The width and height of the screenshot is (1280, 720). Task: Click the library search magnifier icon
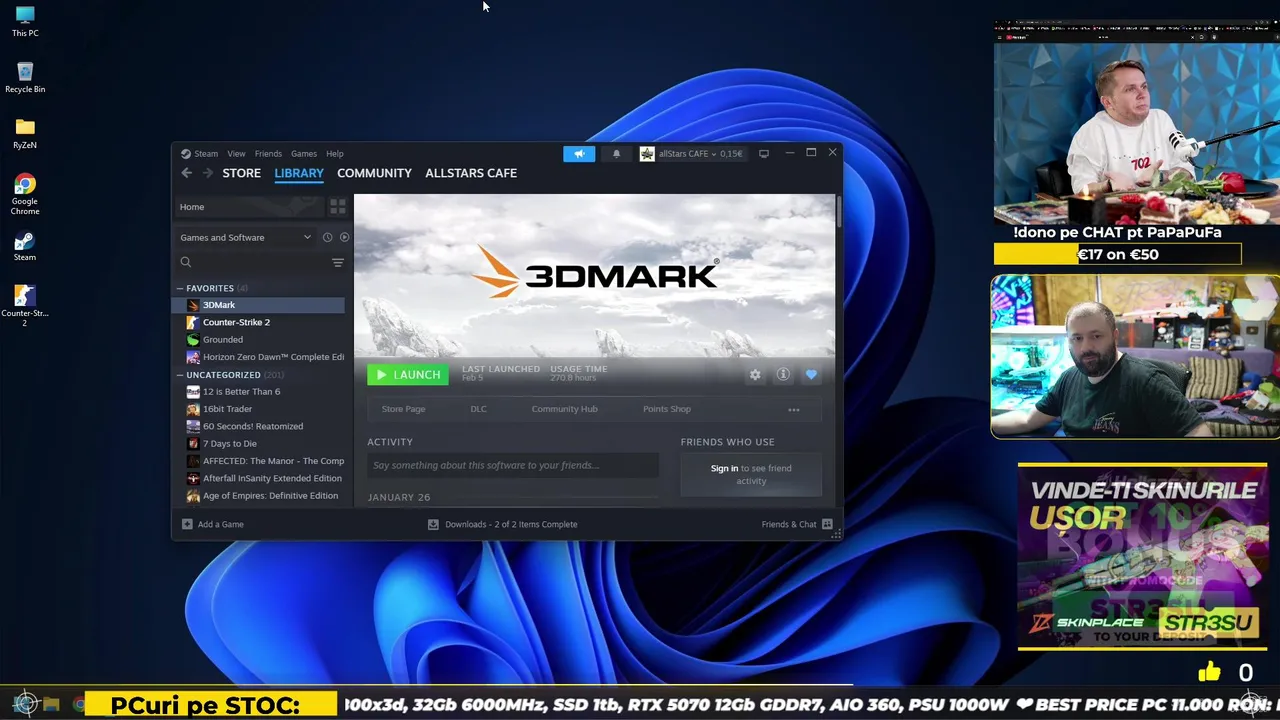point(186,262)
